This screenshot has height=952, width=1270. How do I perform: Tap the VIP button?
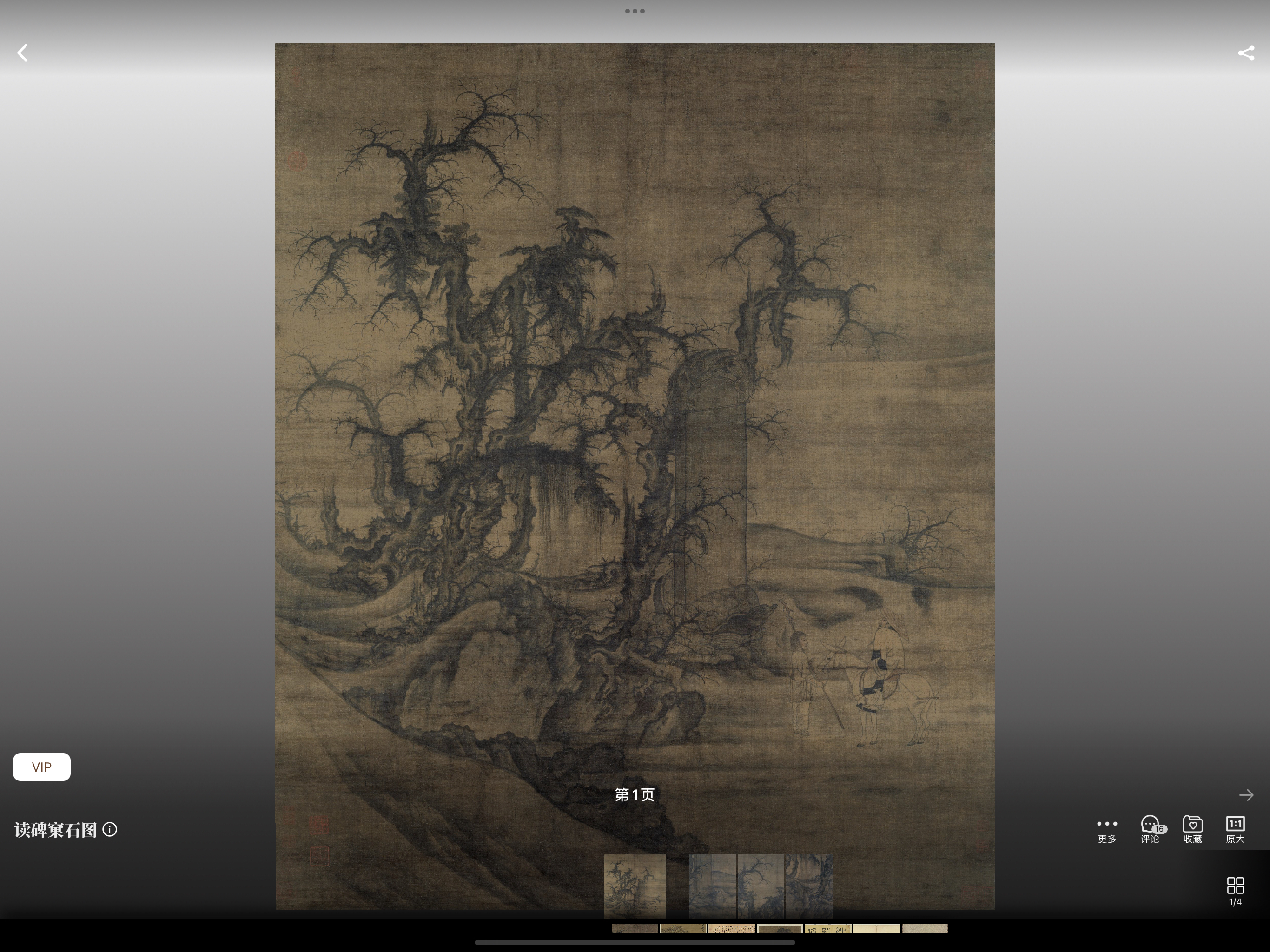(x=42, y=767)
